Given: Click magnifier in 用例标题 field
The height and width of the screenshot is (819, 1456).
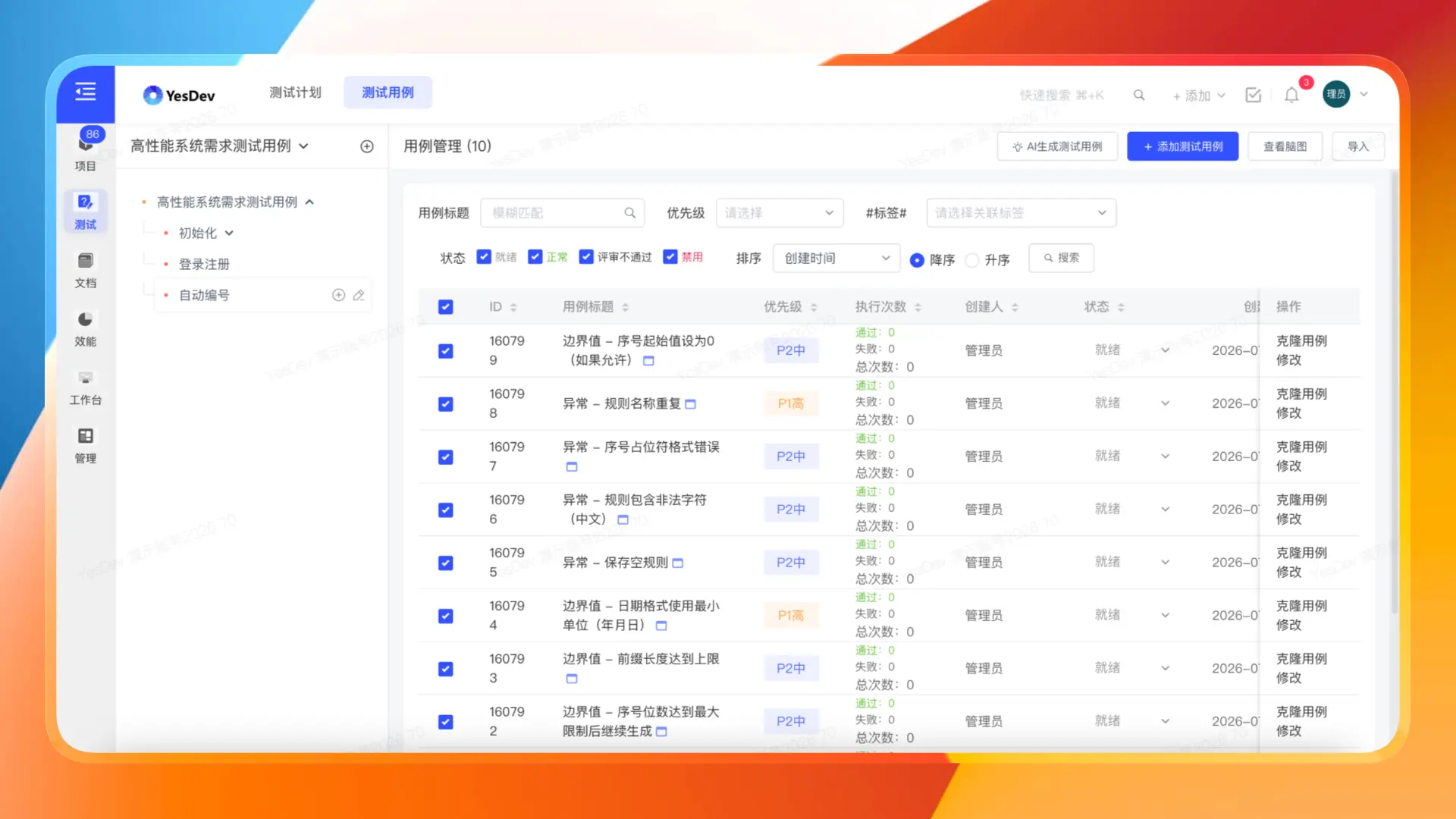Looking at the screenshot, I should pos(629,213).
